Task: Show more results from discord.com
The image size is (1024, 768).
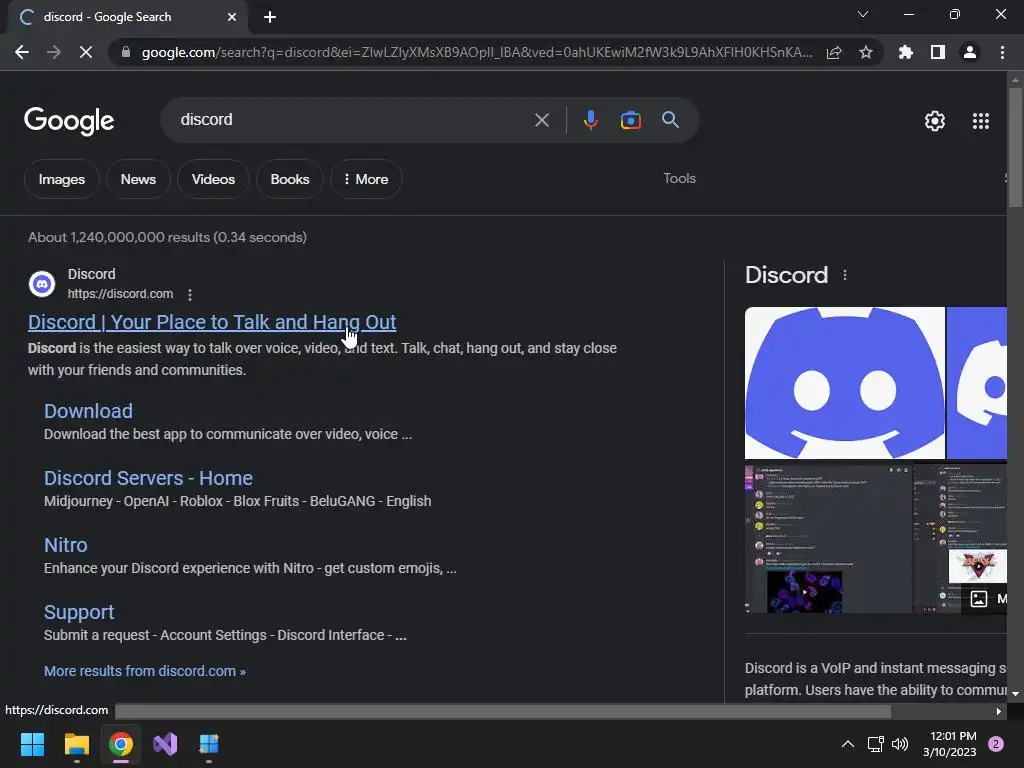Action: pos(145,671)
